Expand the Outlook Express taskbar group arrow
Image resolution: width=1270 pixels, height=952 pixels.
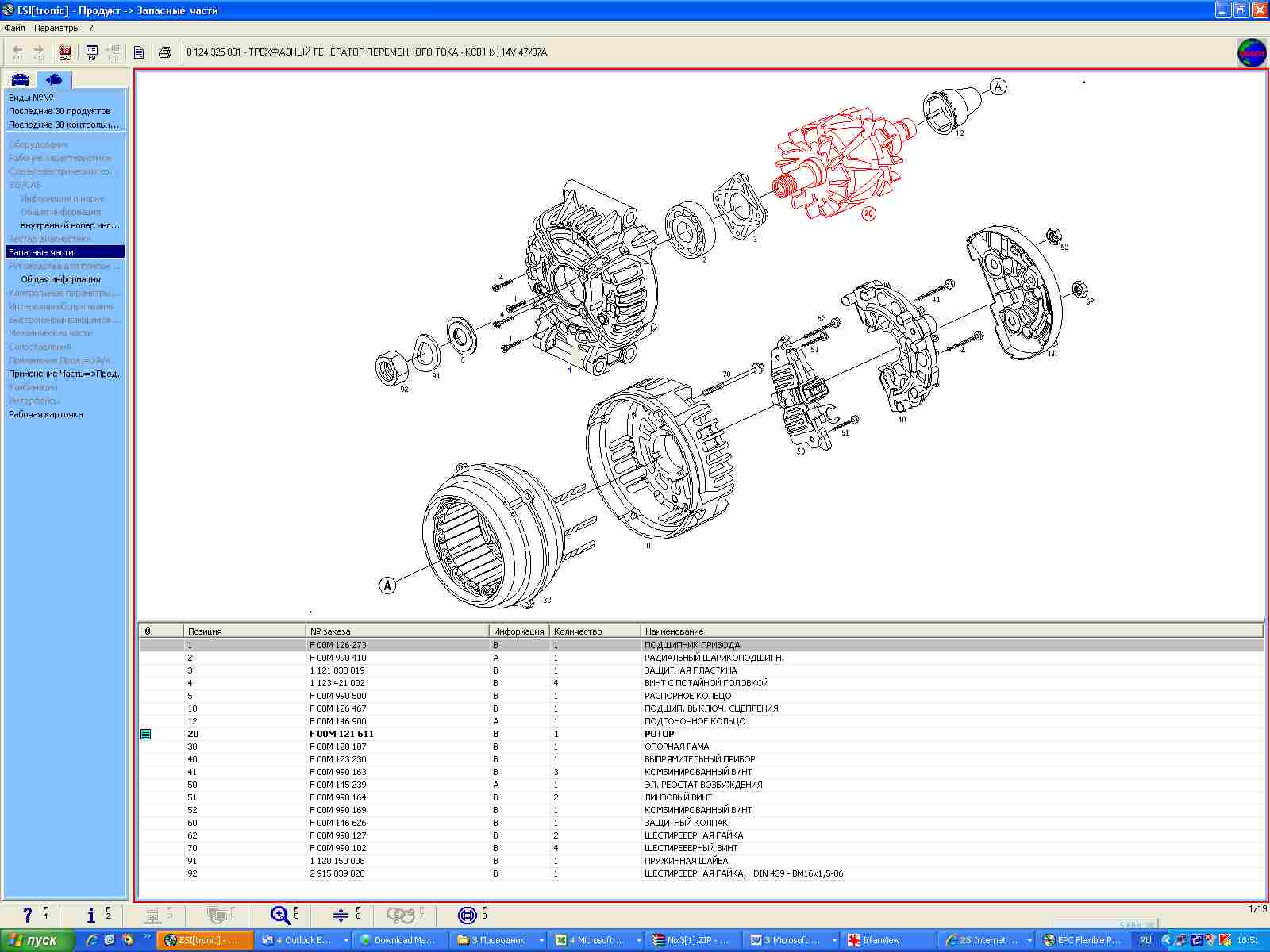pyautogui.click(x=346, y=940)
